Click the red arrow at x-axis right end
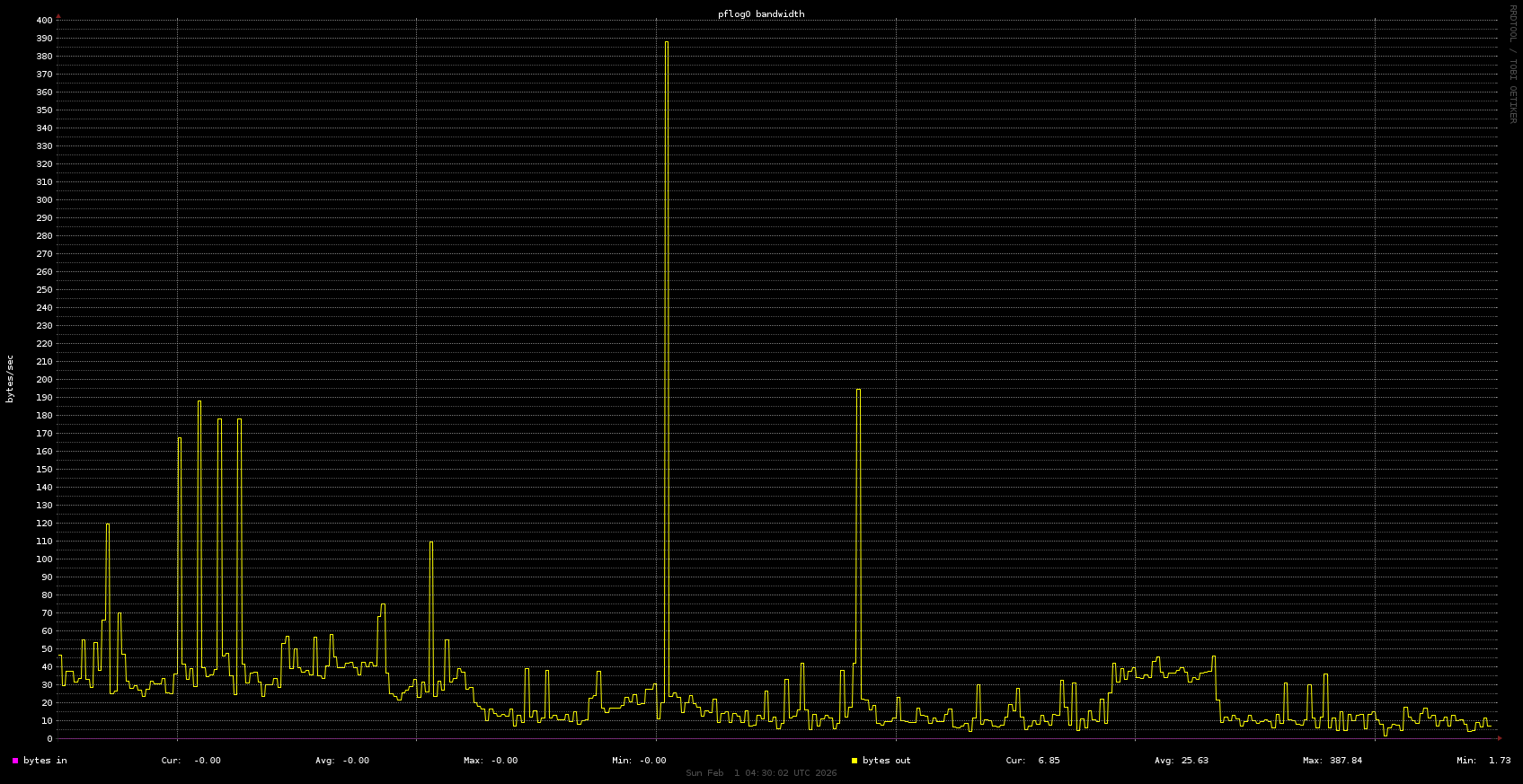 tap(1499, 738)
